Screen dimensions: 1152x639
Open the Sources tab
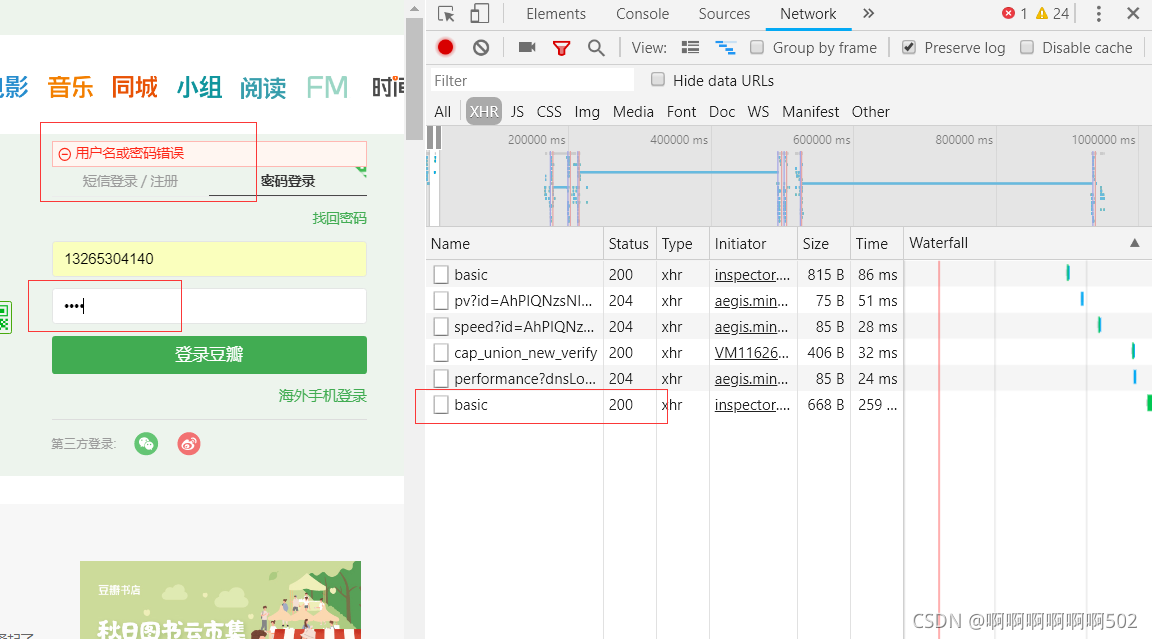pyautogui.click(x=724, y=14)
